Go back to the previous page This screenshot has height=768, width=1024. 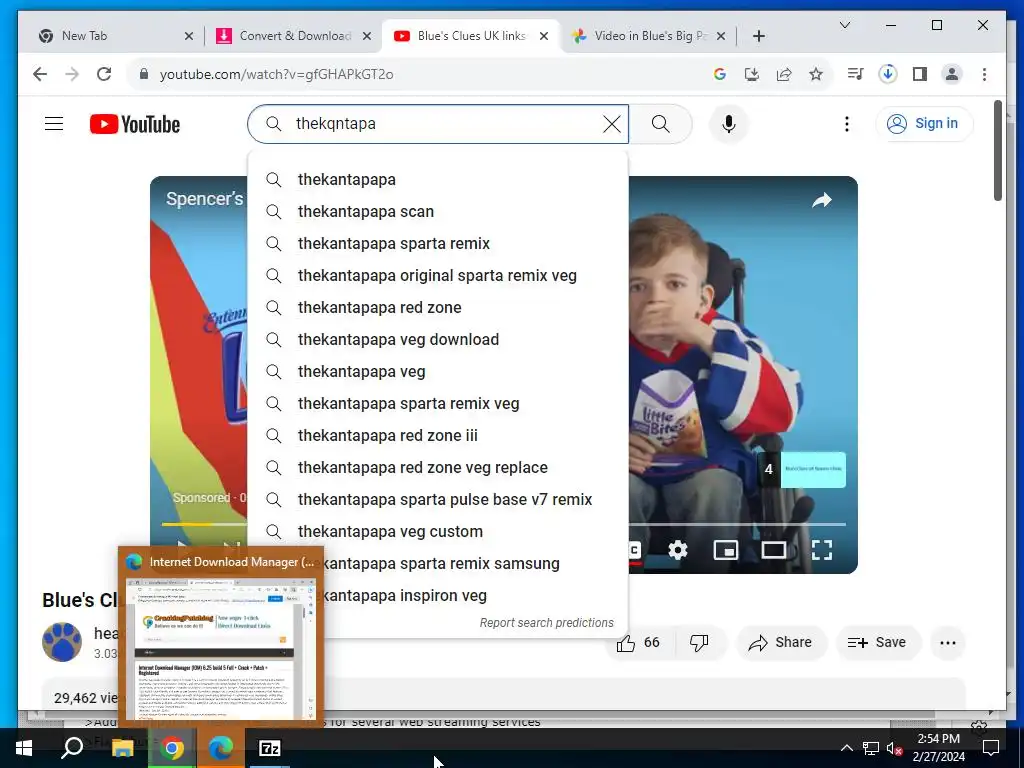(40, 74)
